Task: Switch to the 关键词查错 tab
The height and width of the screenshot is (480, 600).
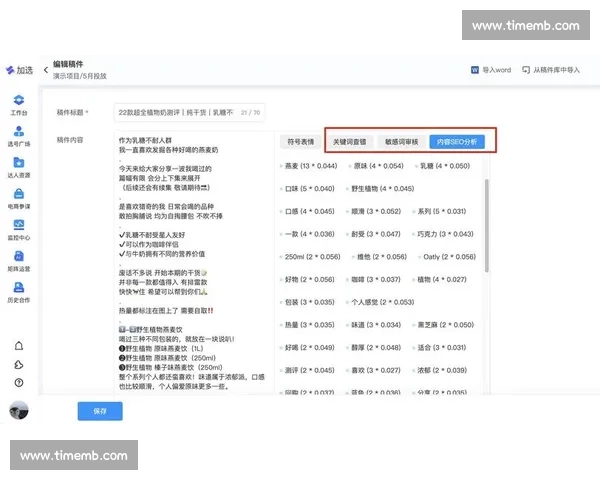Action: 349,142
